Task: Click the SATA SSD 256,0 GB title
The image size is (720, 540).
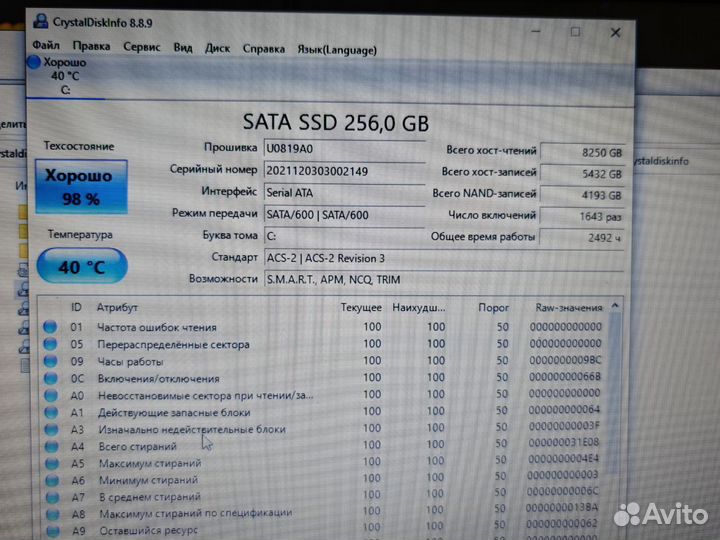Action: (336, 123)
